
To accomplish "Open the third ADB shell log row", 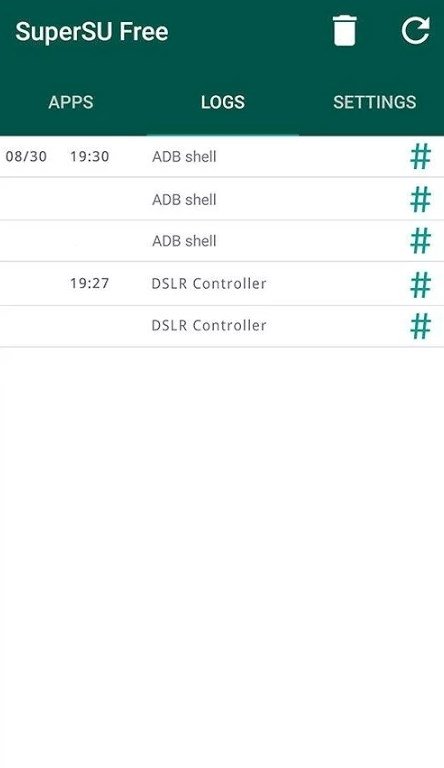I will click(222, 240).
